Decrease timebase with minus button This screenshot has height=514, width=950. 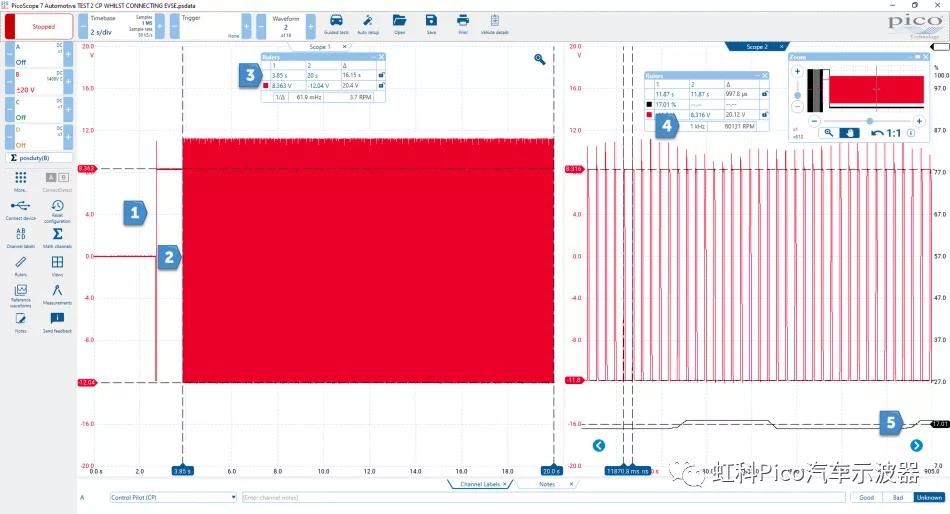coord(83,27)
